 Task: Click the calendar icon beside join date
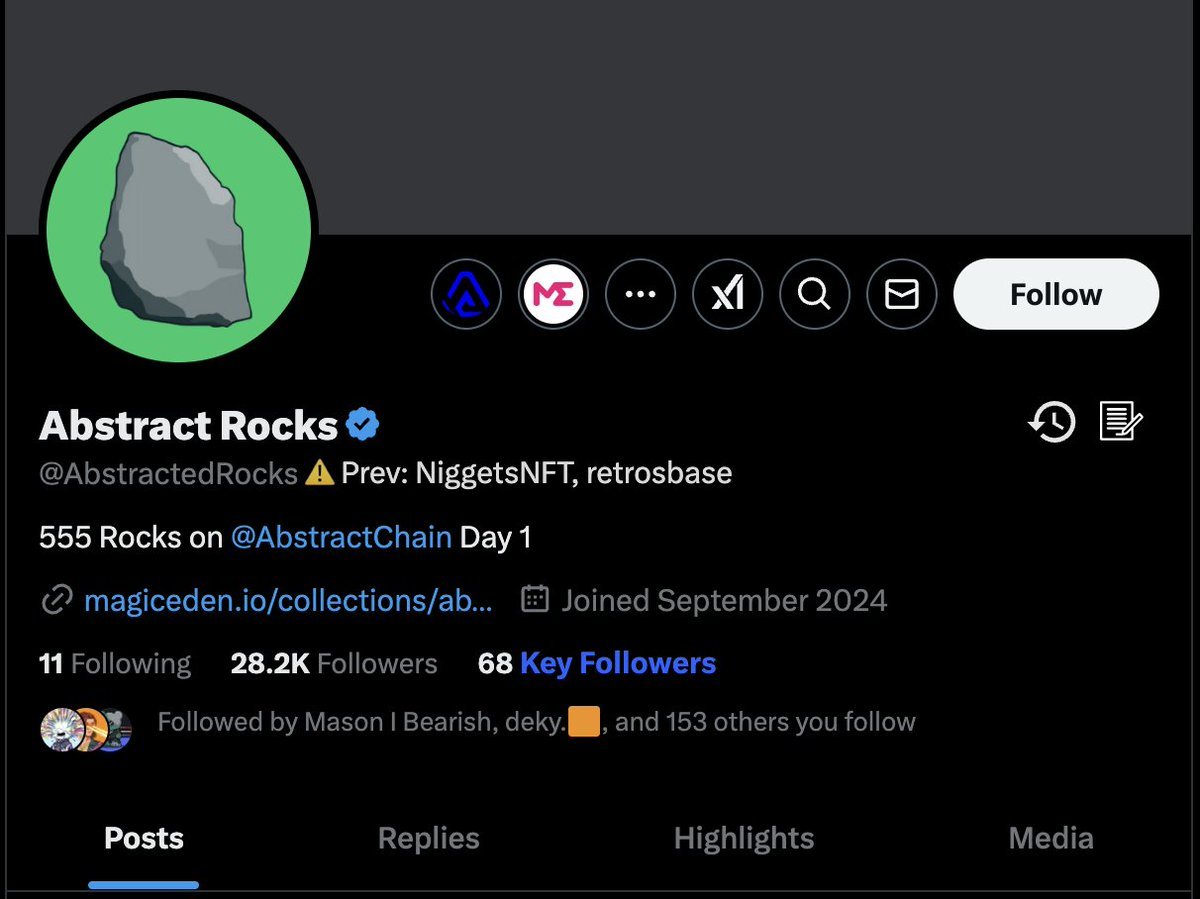pos(535,600)
